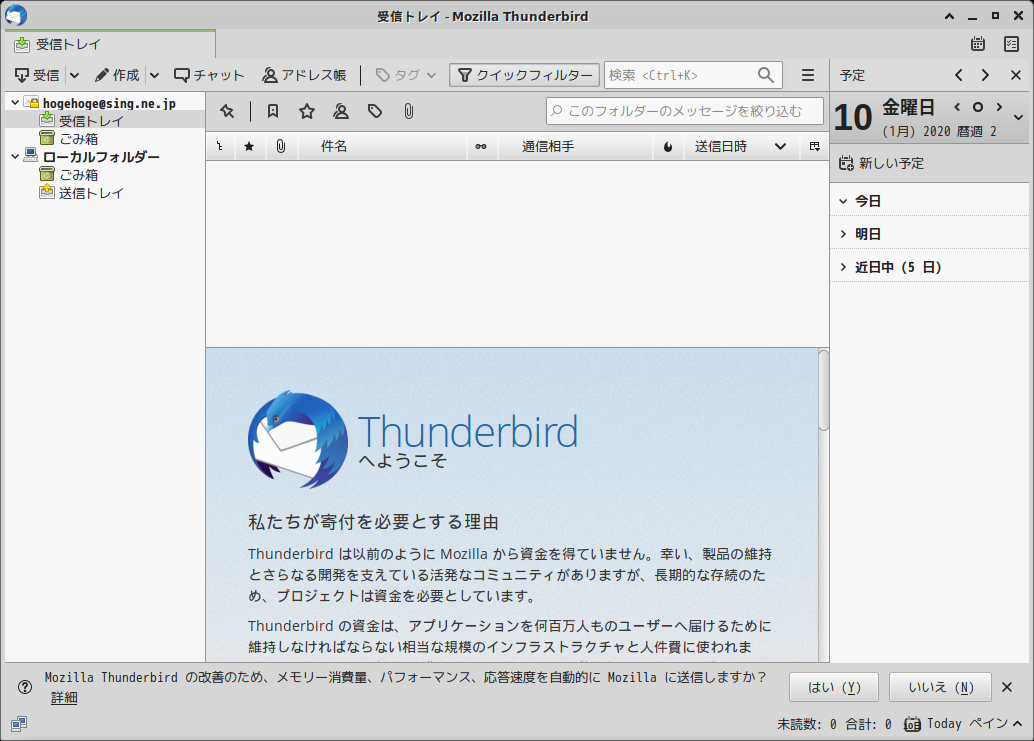
Task: Close the 予定 Today pane
Action: tap(1016, 75)
